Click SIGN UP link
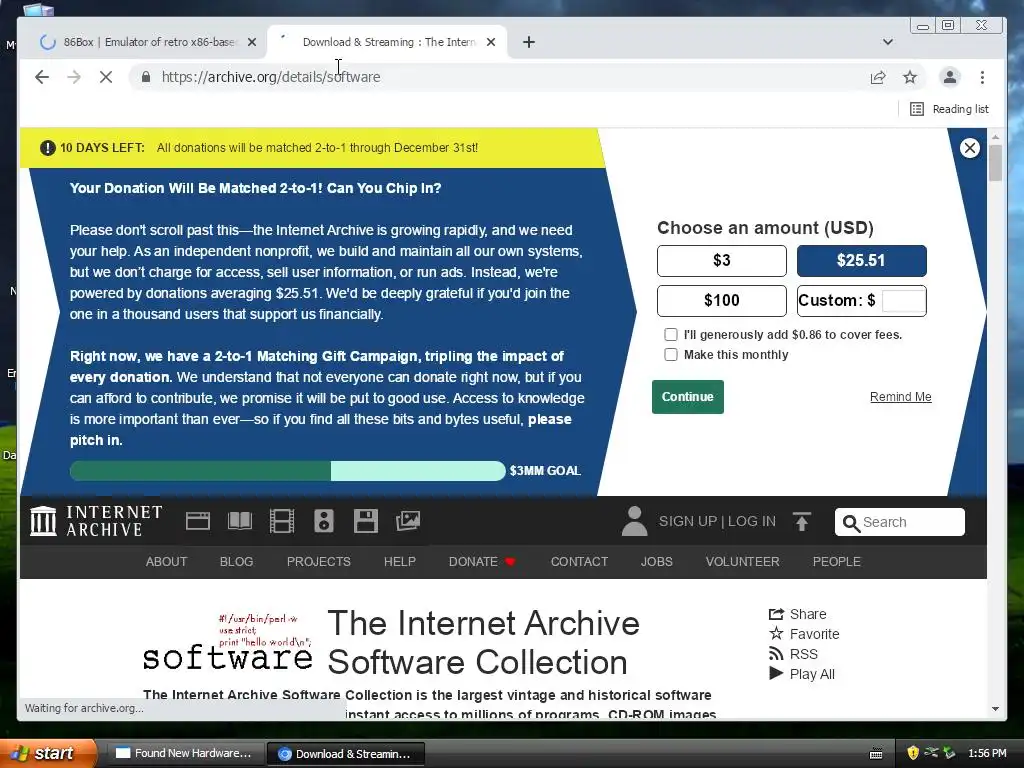The width and height of the screenshot is (1024, 768). point(688,521)
